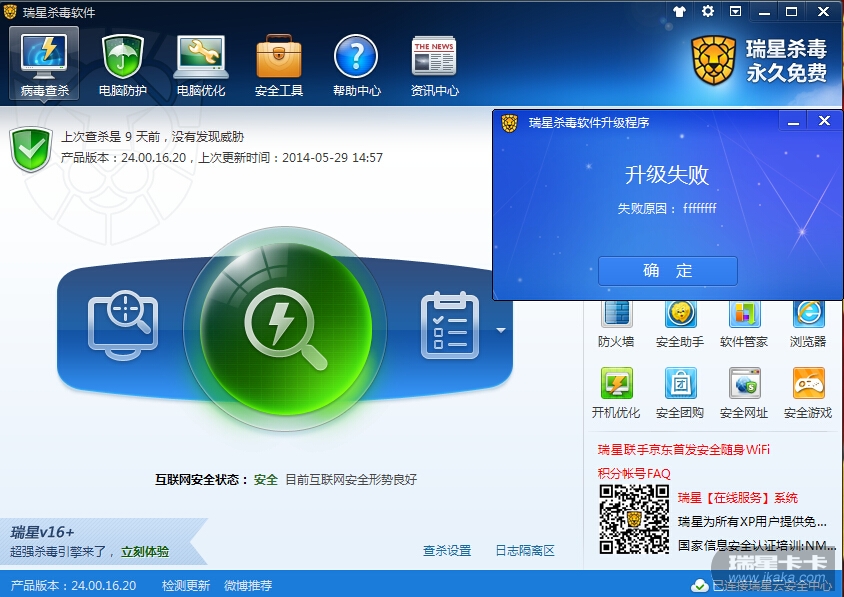Open the 电脑优化 optimization tab
Viewport: 844px width, 597px height.
[201, 65]
